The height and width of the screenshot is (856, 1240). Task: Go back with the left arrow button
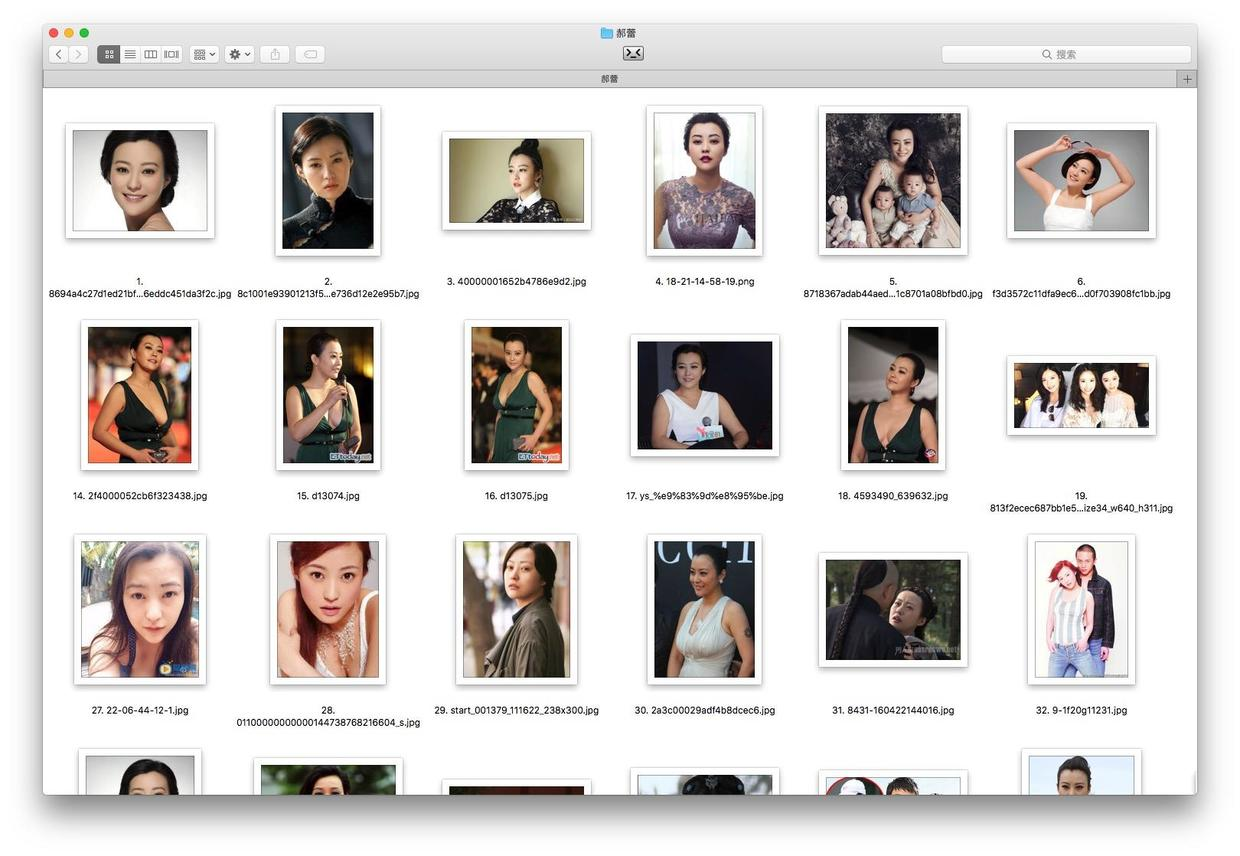(58, 54)
